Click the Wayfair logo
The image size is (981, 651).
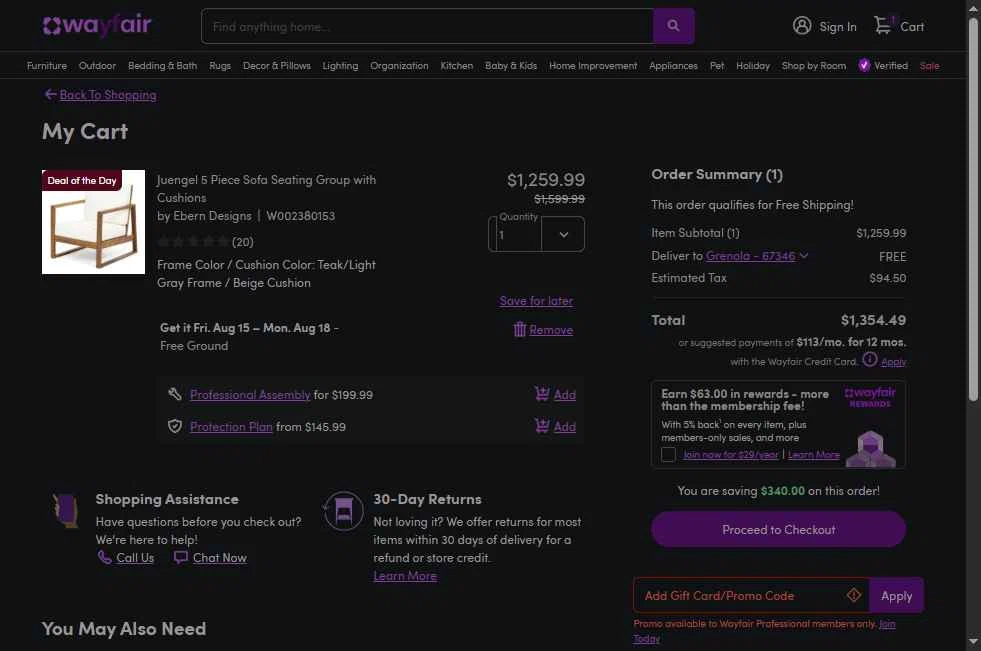coord(97,26)
